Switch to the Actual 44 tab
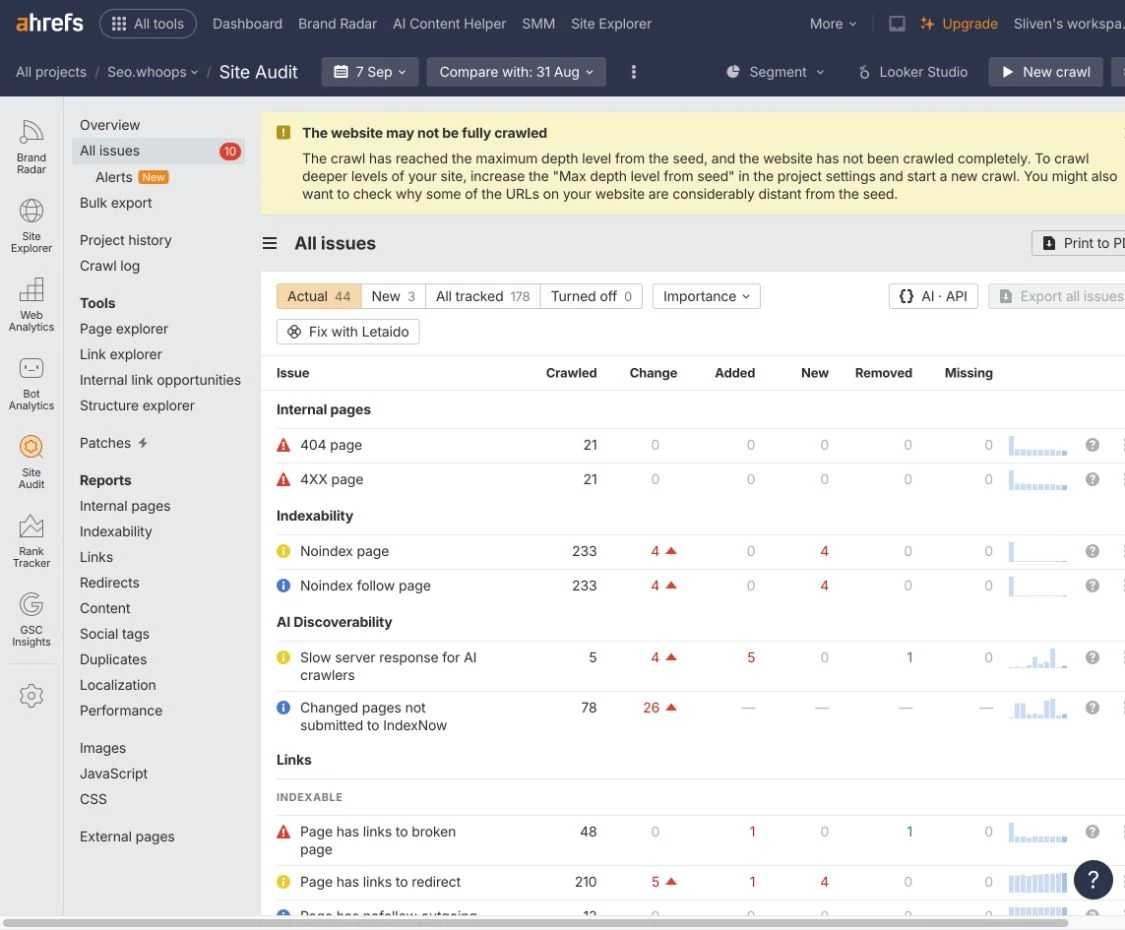This screenshot has width=1125, height=930. click(x=319, y=296)
